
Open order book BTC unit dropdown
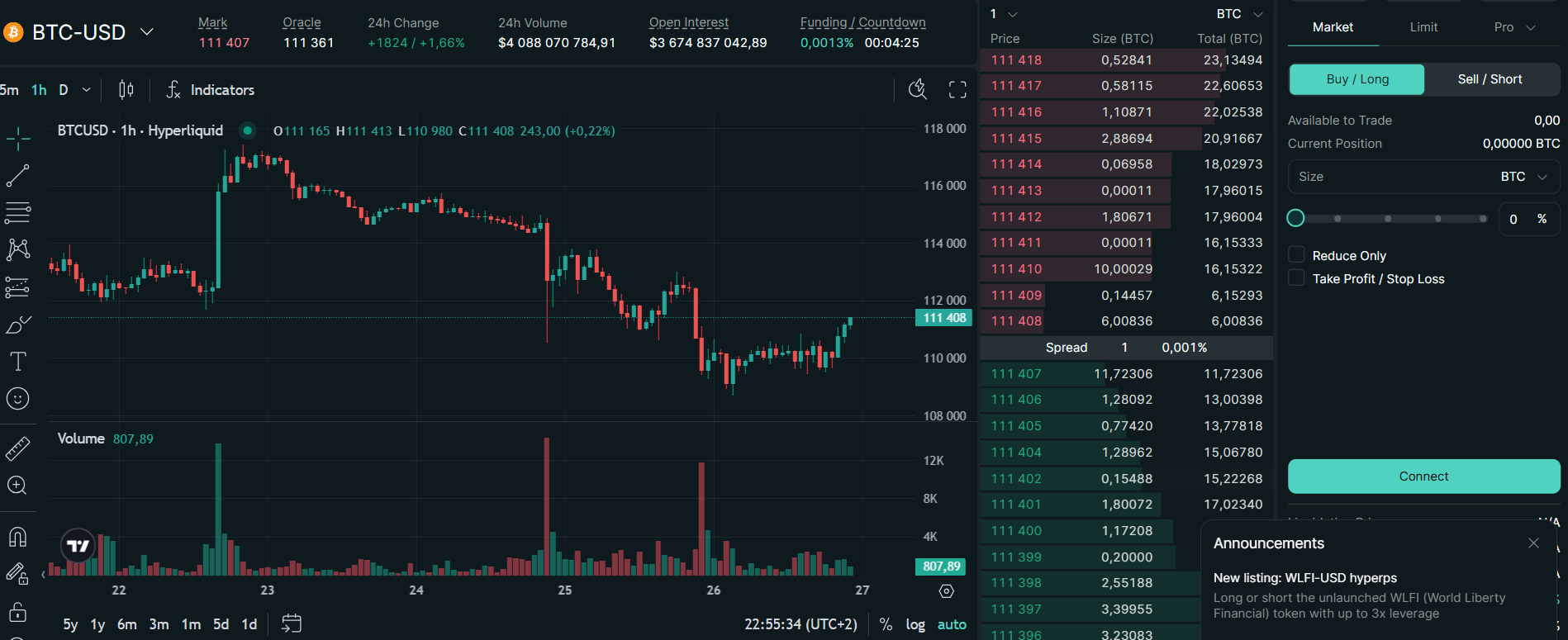pos(1240,14)
